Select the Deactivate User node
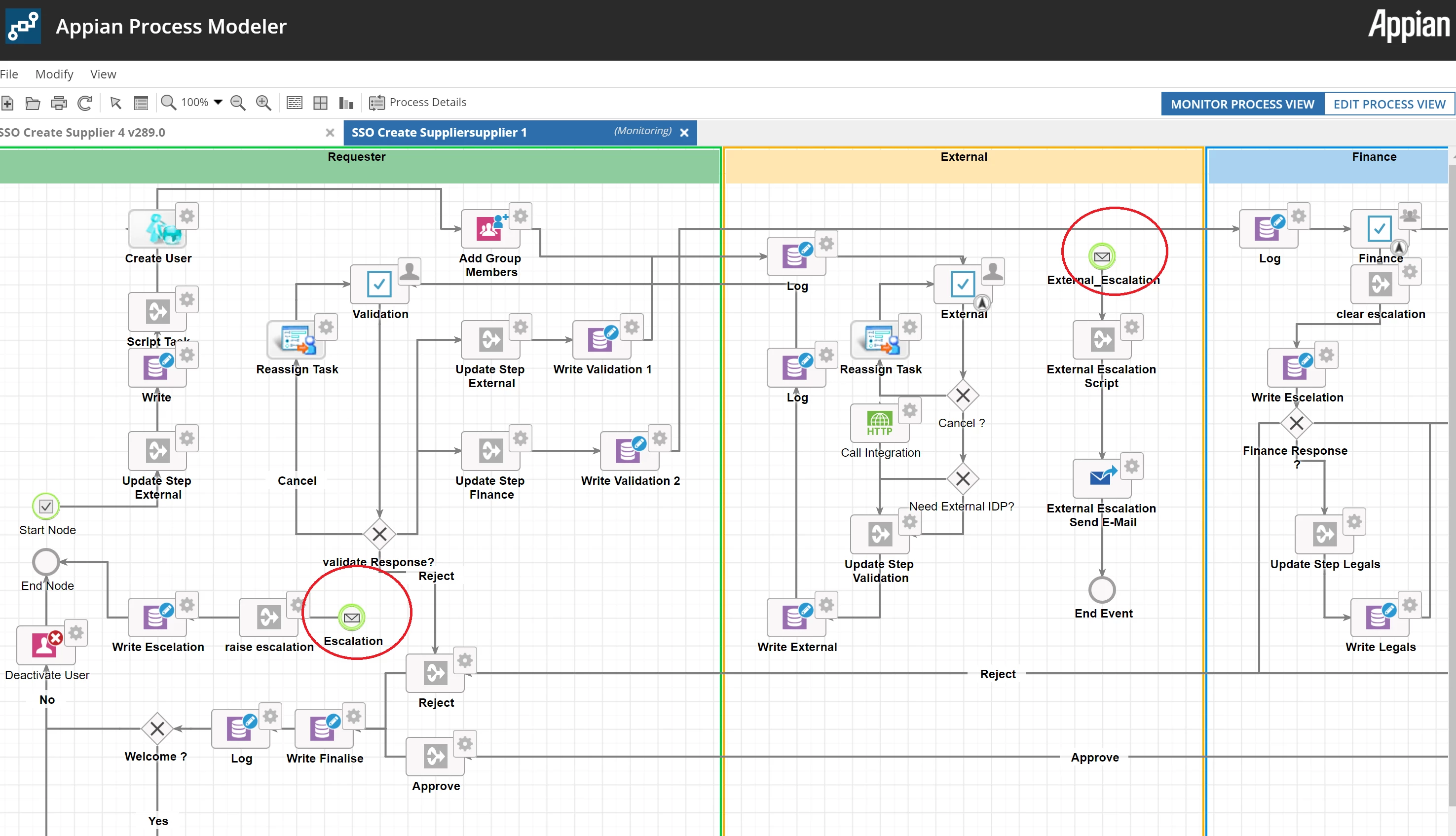This screenshot has width=1456, height=836. pyautogui.click(x=46, y=645)
